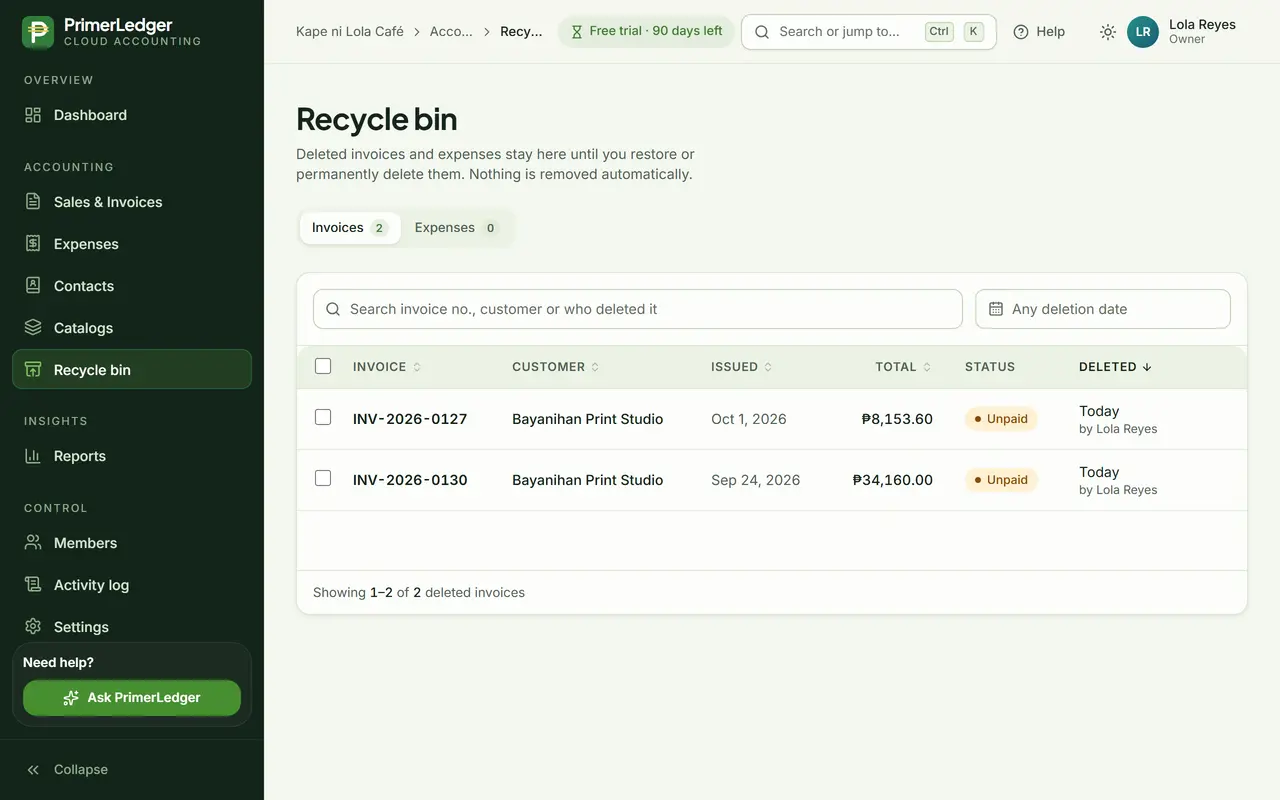Click the Settings gear icon
Viewport: 1280px width, 800px height.
tap(33, 627)
